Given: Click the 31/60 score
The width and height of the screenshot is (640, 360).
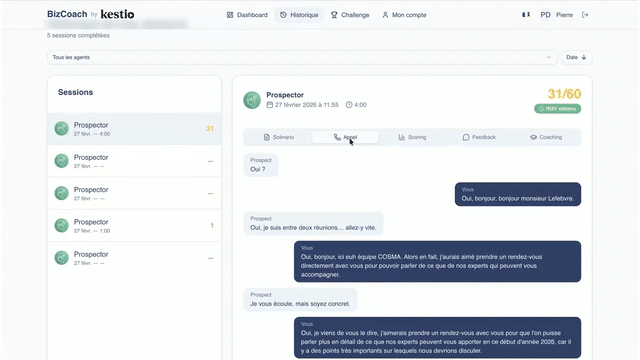Looking at the screenshot, I should [564, 94].
